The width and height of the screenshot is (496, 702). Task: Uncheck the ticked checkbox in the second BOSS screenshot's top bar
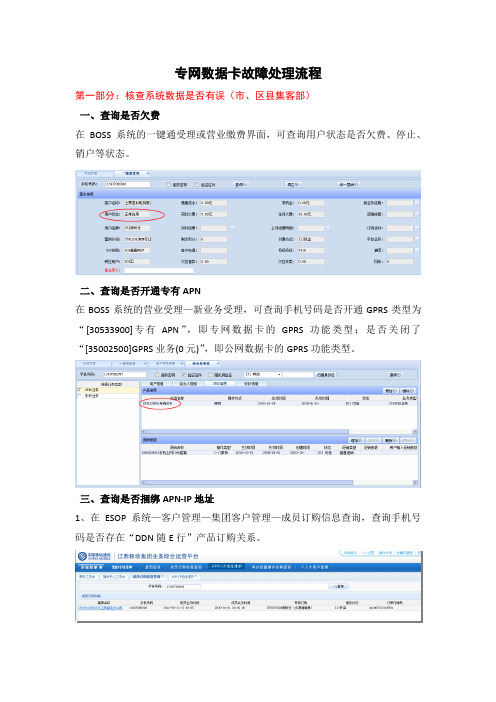(x=184, y=375)
